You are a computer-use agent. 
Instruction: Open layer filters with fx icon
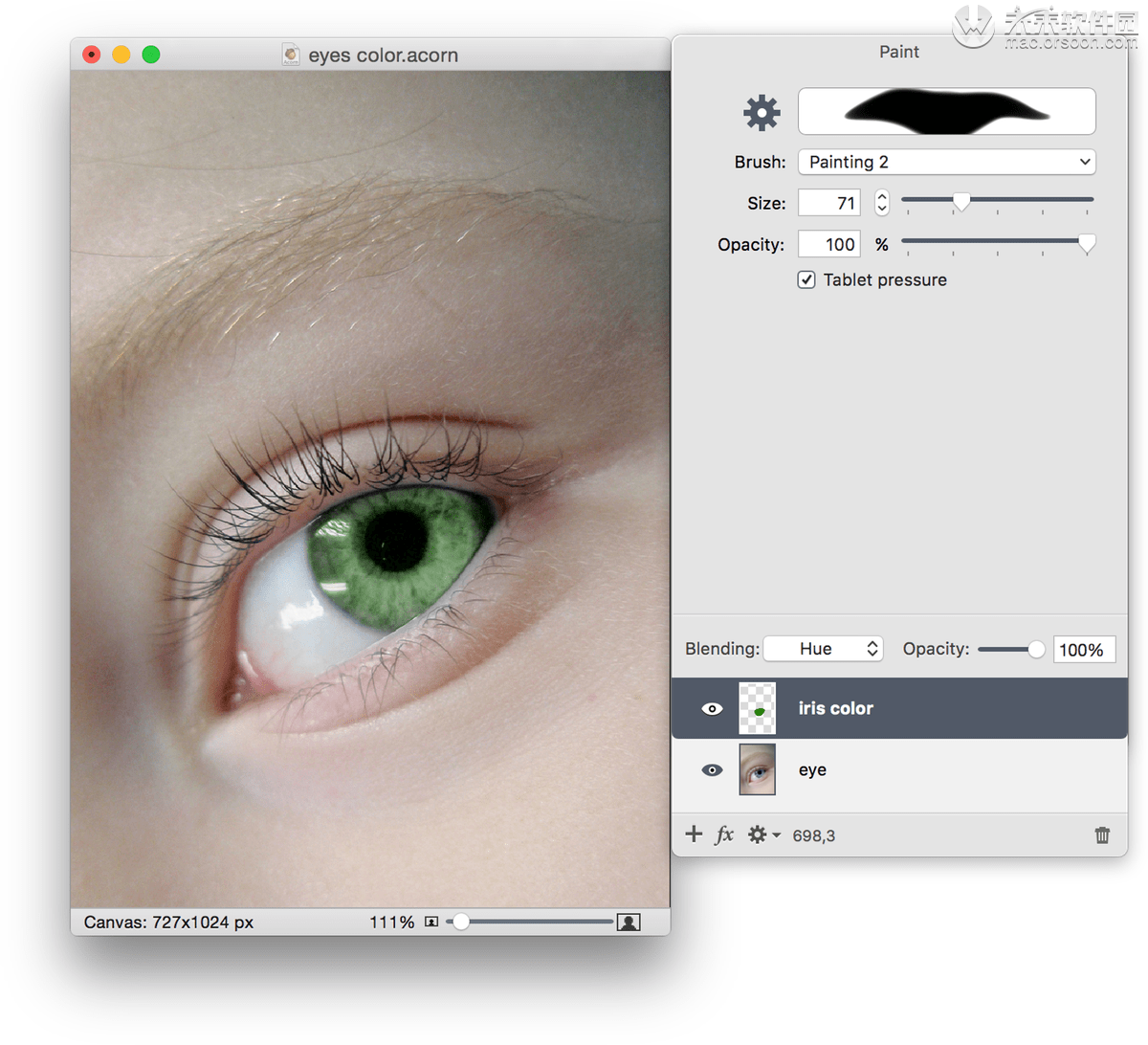(724, 834)
